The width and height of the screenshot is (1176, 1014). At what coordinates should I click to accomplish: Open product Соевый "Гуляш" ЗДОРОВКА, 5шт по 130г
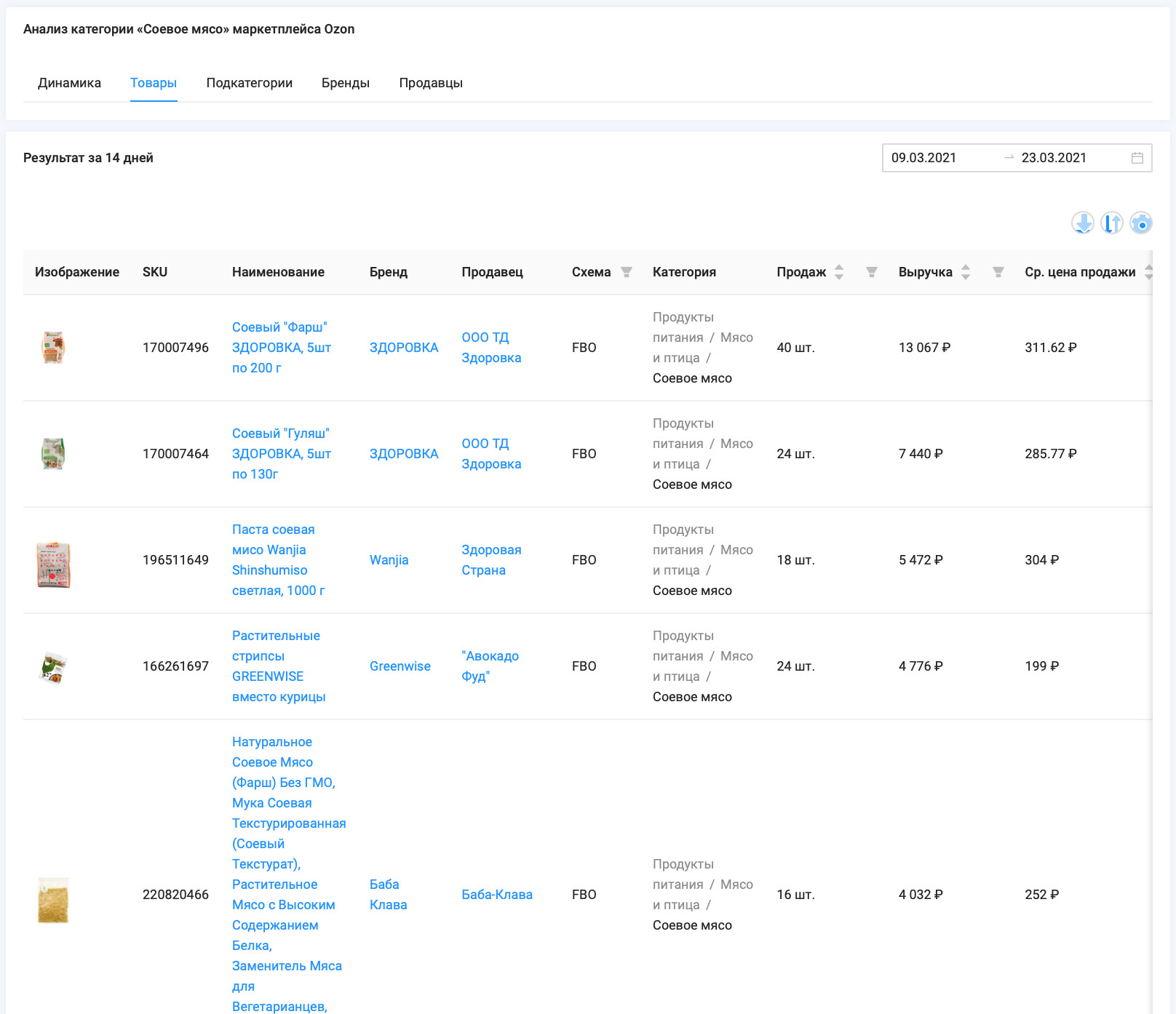point(282,454)
